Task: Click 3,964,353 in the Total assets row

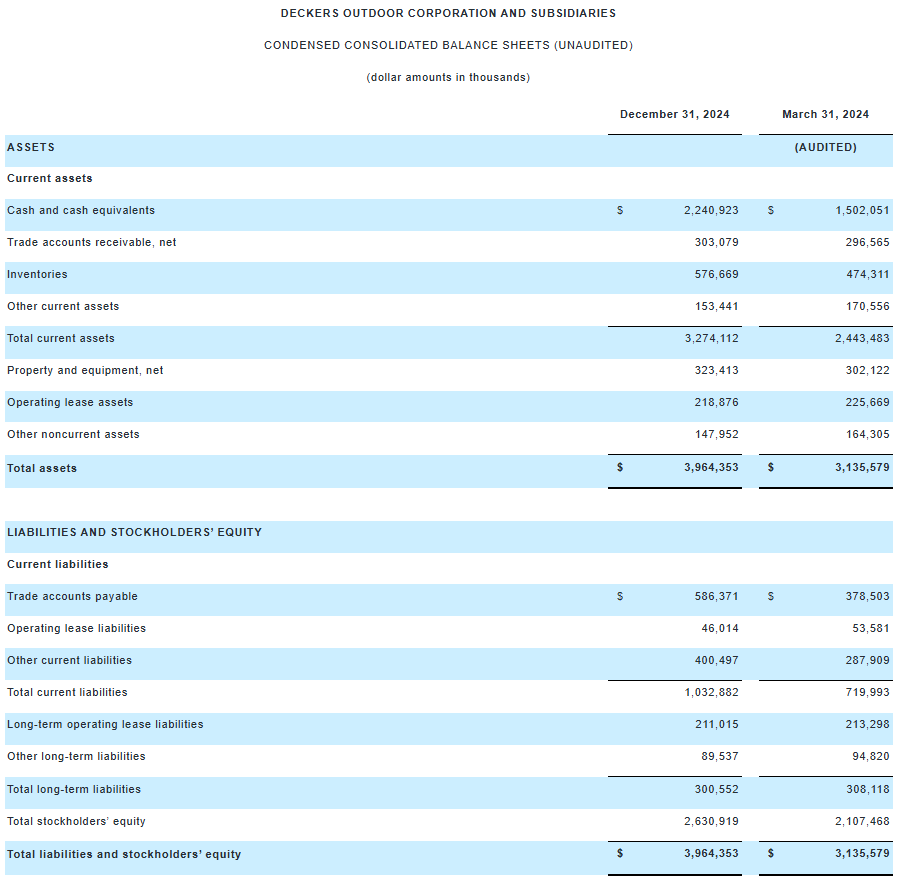Action: pos(711,467)
